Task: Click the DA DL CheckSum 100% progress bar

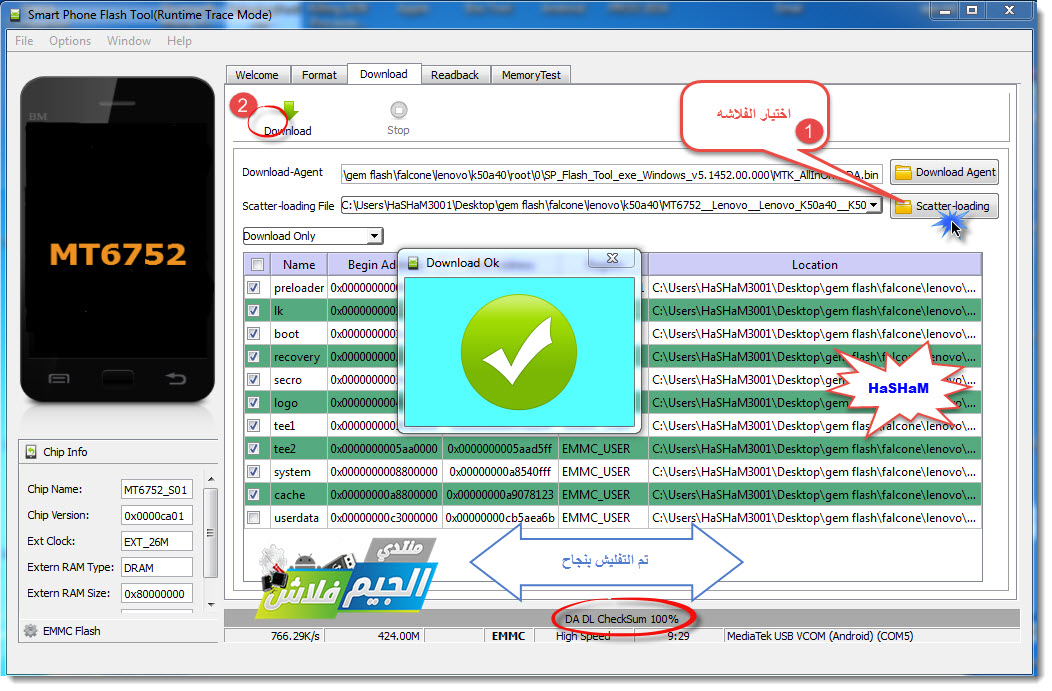Action: click(621, 619)
